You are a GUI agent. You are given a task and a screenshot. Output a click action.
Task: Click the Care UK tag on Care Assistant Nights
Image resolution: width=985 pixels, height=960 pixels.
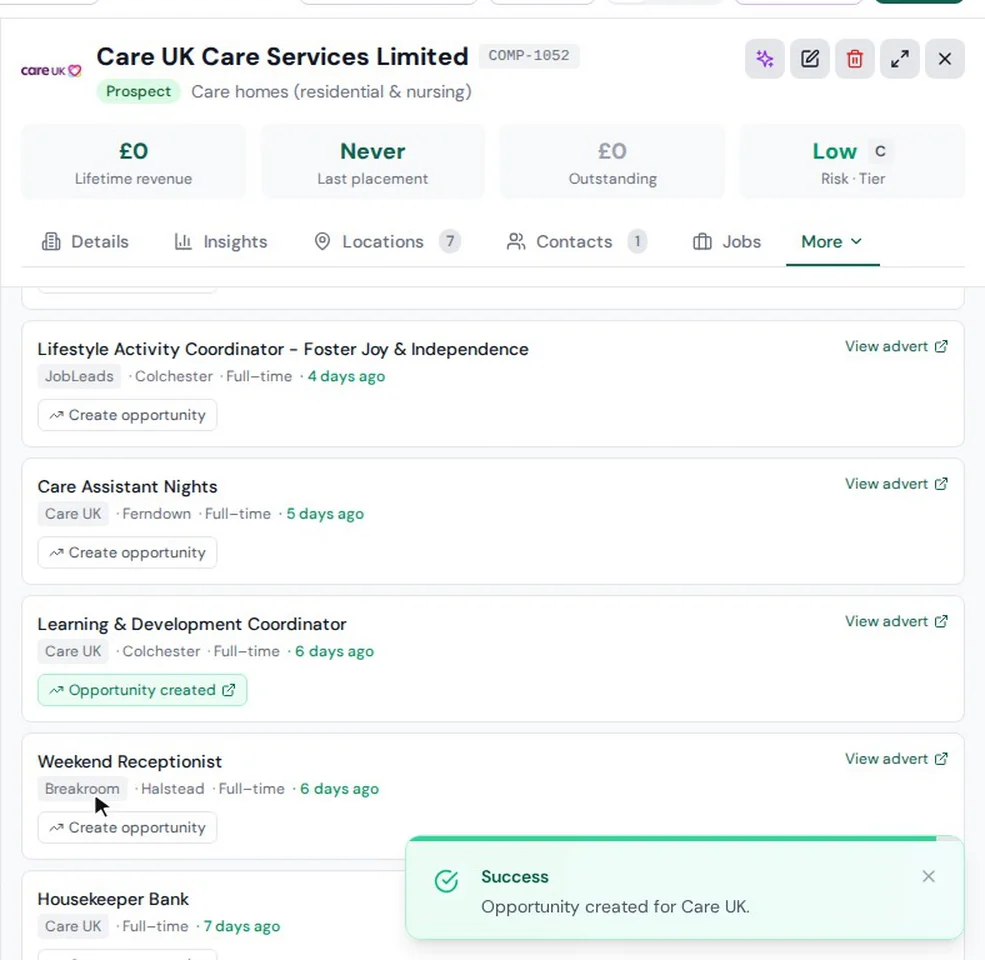(73, 514)
